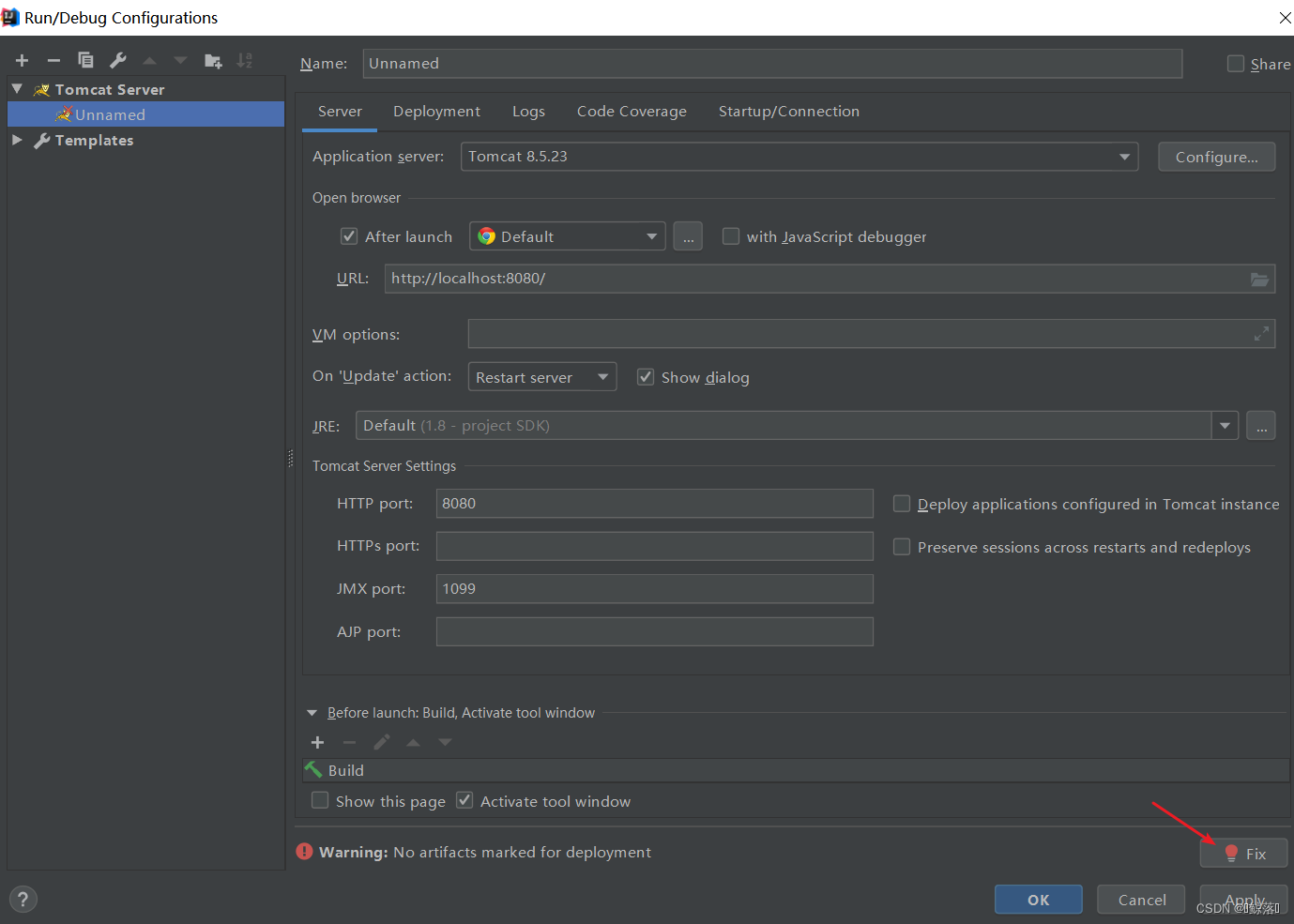Toggle Activate tool window checkbox
This screenshot has width=1294, height=924.
[464, 800]
